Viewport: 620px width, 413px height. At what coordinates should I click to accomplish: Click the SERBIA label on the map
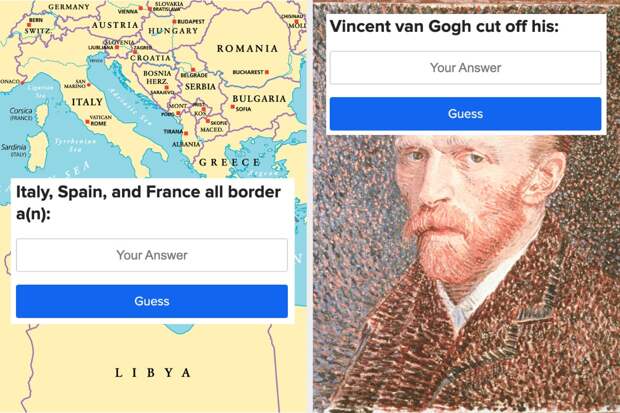pos(200,86)
